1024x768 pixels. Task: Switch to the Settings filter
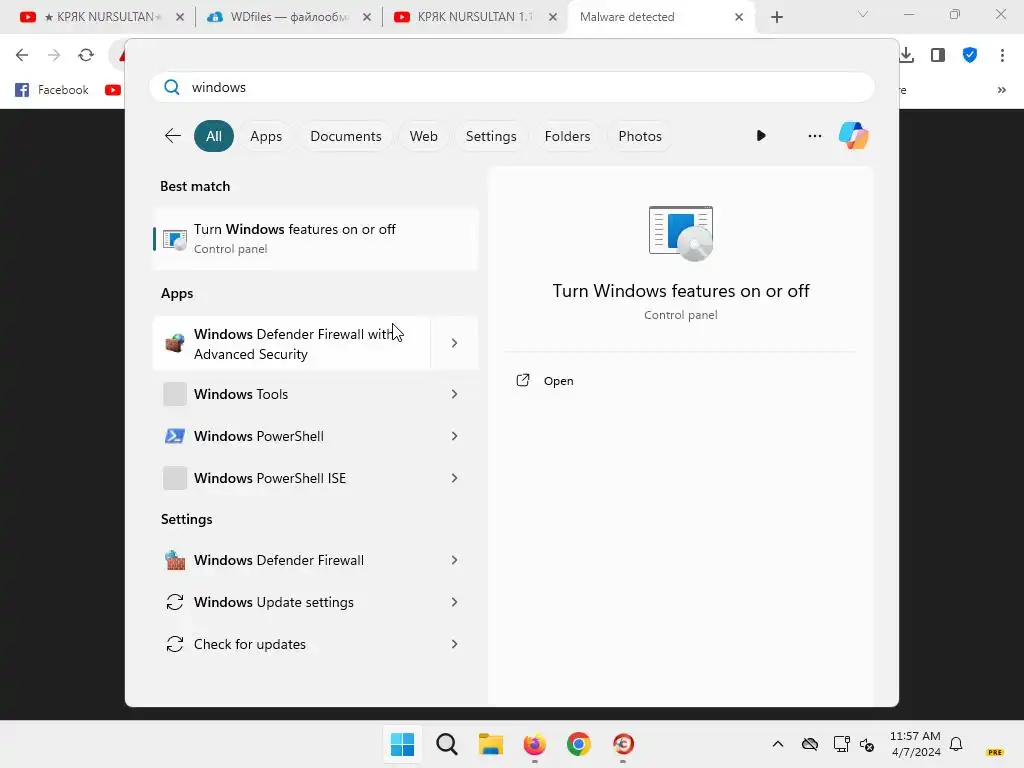(x=490, y=136)
